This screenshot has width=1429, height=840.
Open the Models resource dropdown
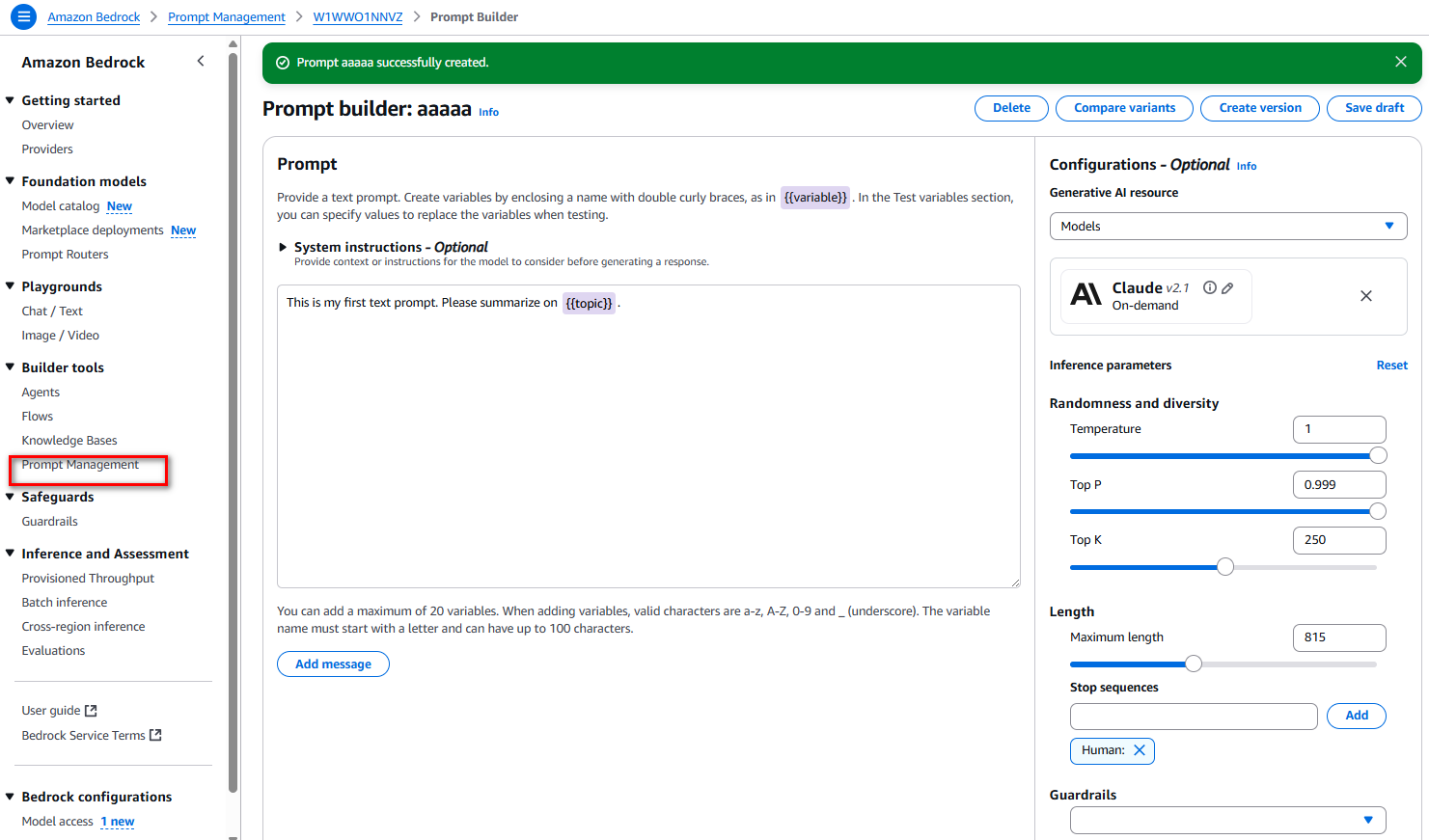pos(1227,226)
